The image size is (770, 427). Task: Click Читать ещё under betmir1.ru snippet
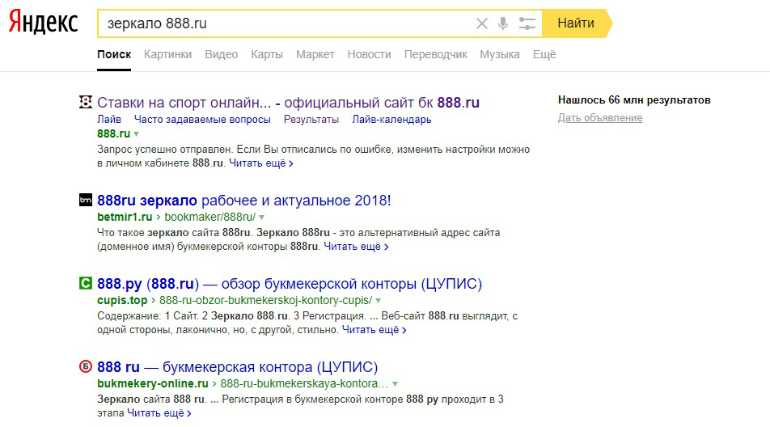pyautogui.click(x=356, y=246)
